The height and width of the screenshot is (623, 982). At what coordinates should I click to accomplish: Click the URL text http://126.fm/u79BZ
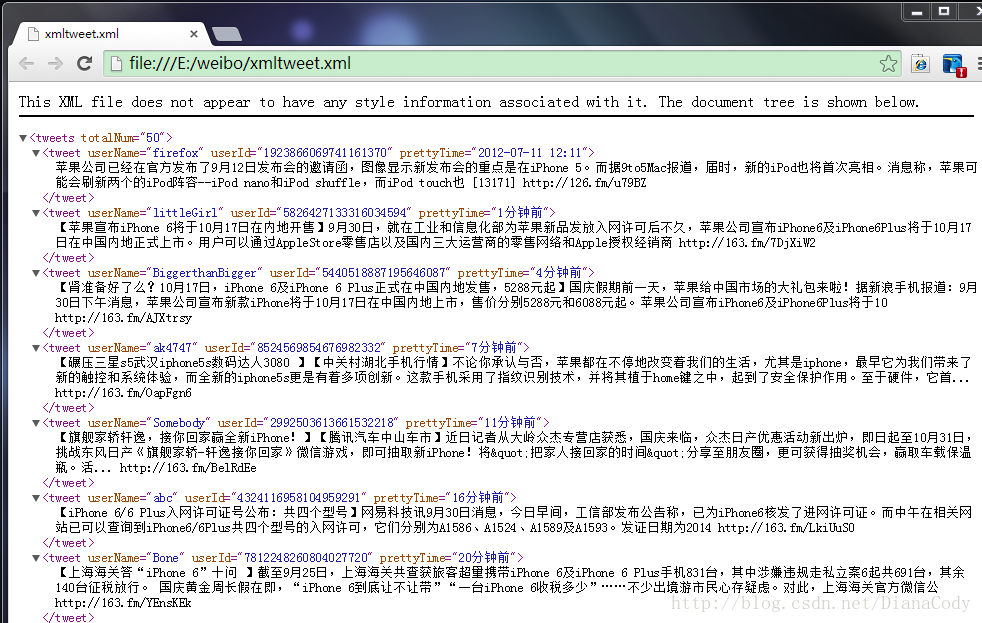tap(584, 183)
